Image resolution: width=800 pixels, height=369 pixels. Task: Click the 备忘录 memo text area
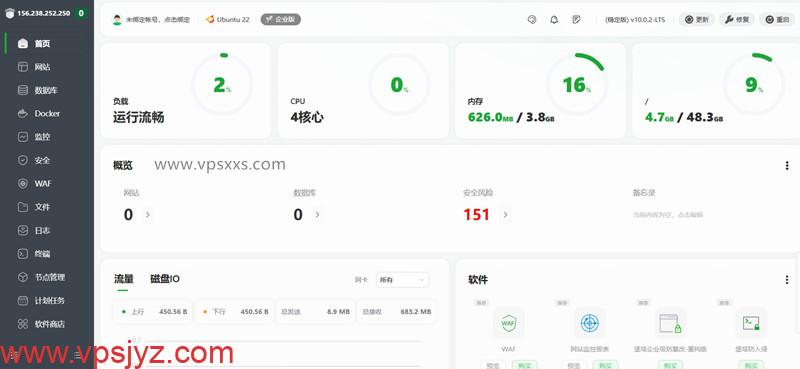pyautogui.click(x=668, y=215)
